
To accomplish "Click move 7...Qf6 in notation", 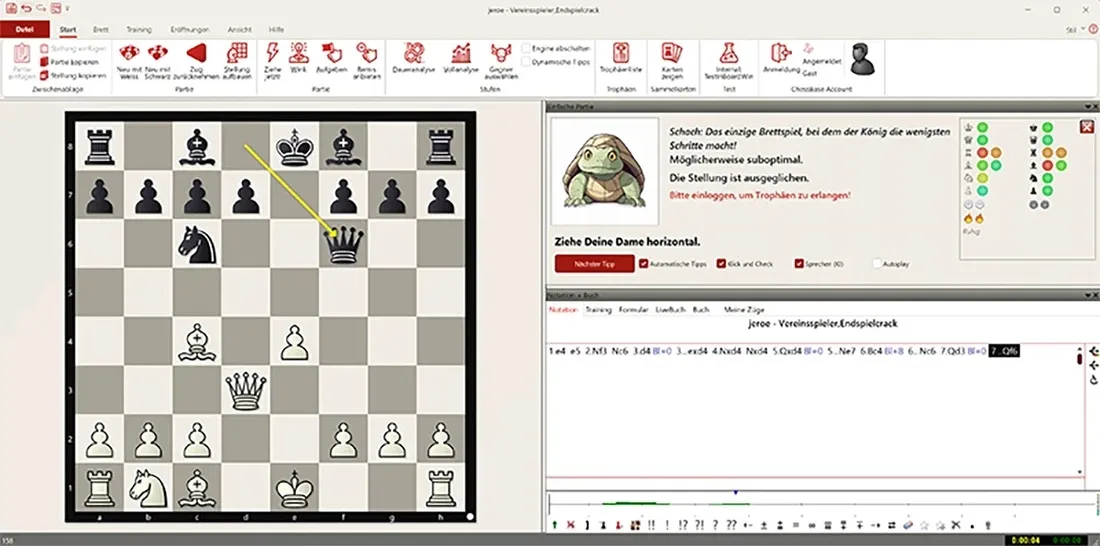I will click(x=1004, y=351).
